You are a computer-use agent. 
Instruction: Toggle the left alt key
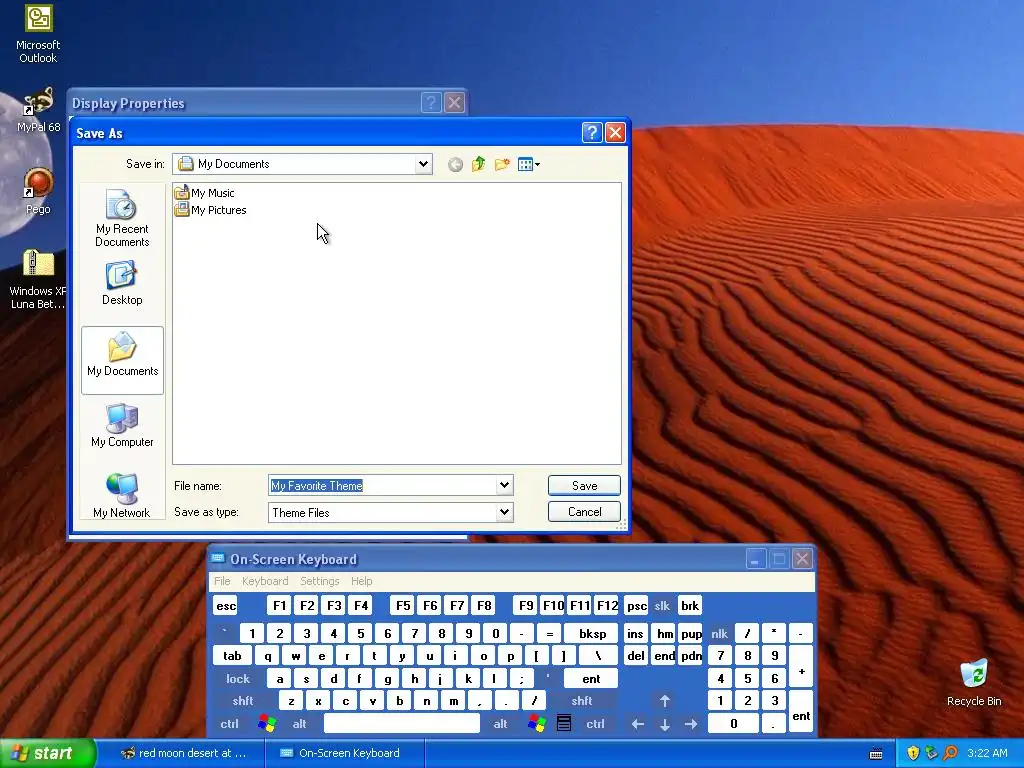[300, 724]
